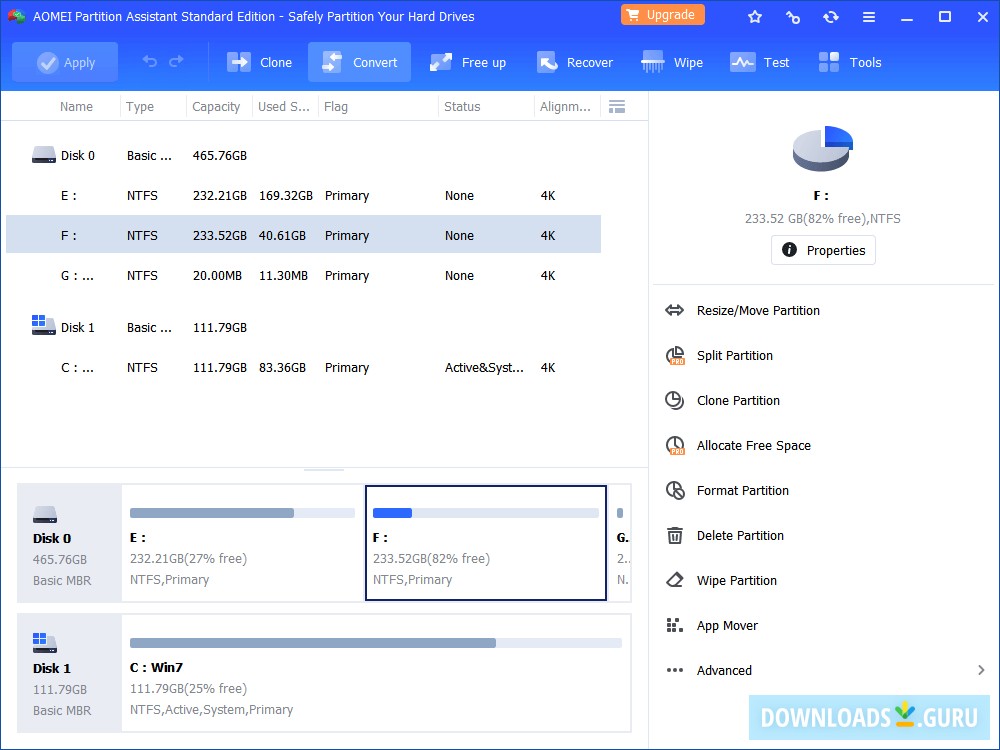1000x750 pixels.
Task: Refresh the disk list
Action: [x=831, y=16]
